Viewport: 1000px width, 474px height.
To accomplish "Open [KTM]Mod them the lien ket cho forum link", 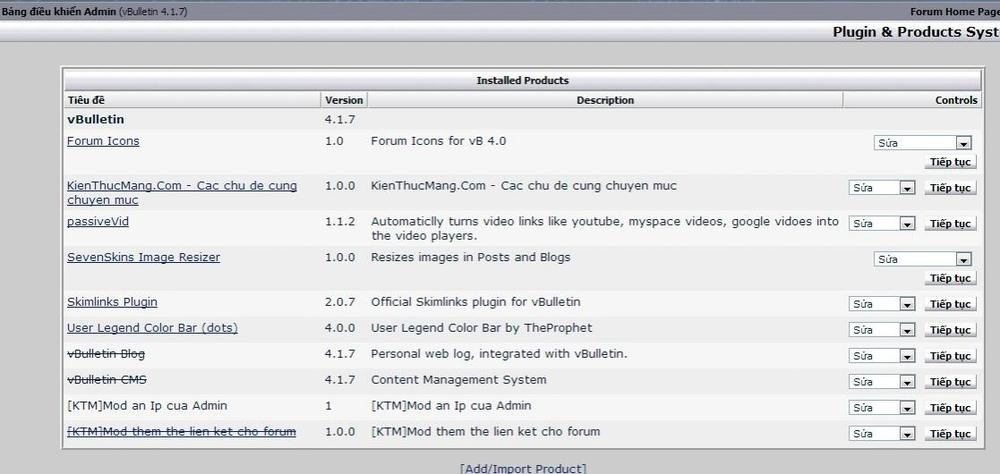I will click(x=181, y=432).
